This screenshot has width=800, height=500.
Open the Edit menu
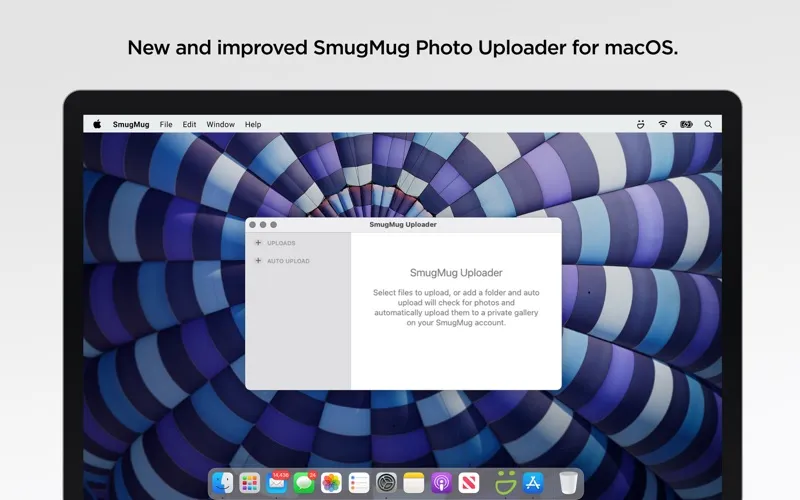point(189,124)
